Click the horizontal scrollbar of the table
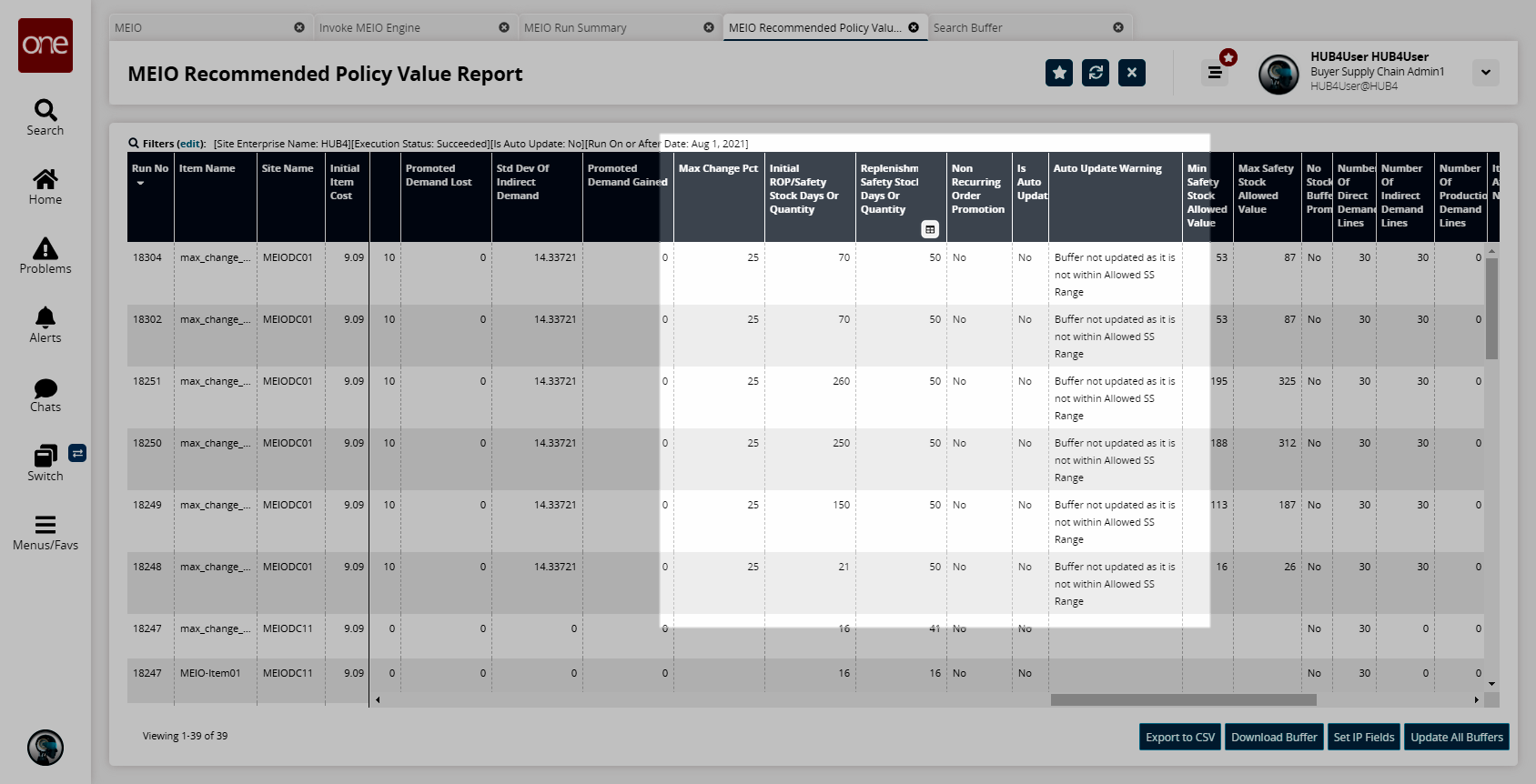The width and height of the screenshot is (1536, 784). pos(1183,700)
